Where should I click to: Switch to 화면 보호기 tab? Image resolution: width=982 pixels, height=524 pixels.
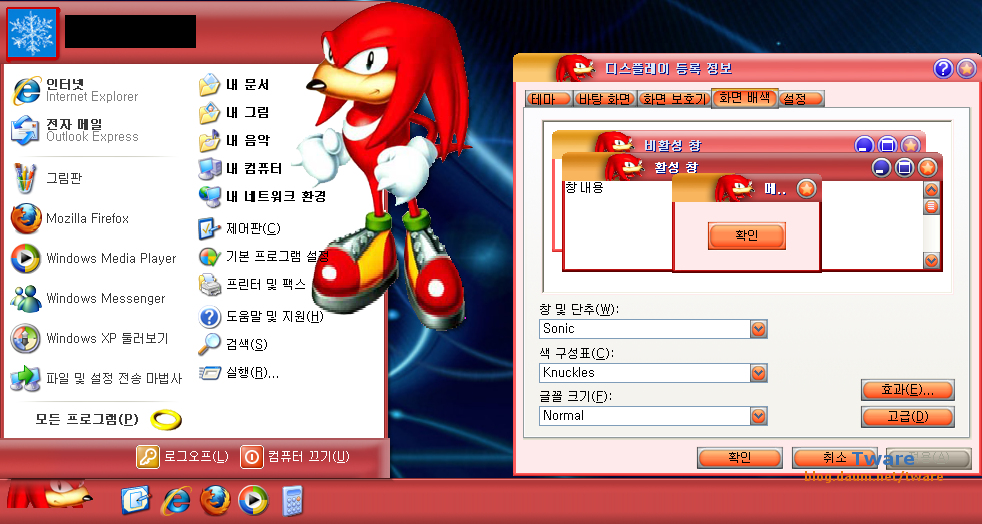[x=674, y=99]
